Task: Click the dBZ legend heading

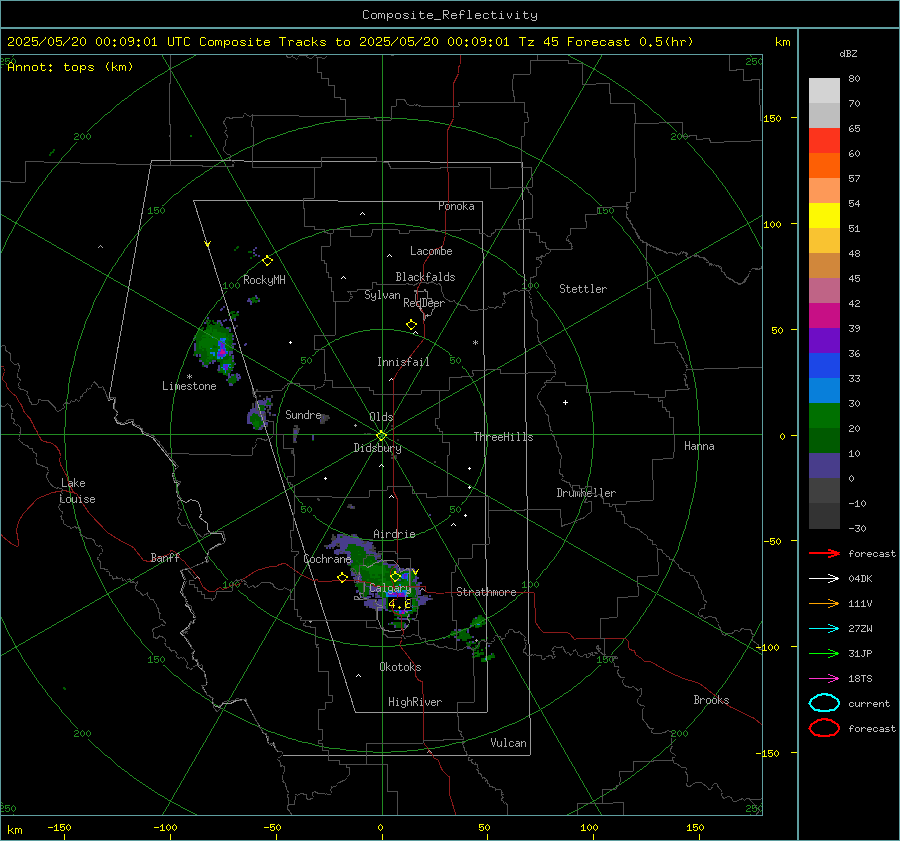Action: (x=848, y=54)
